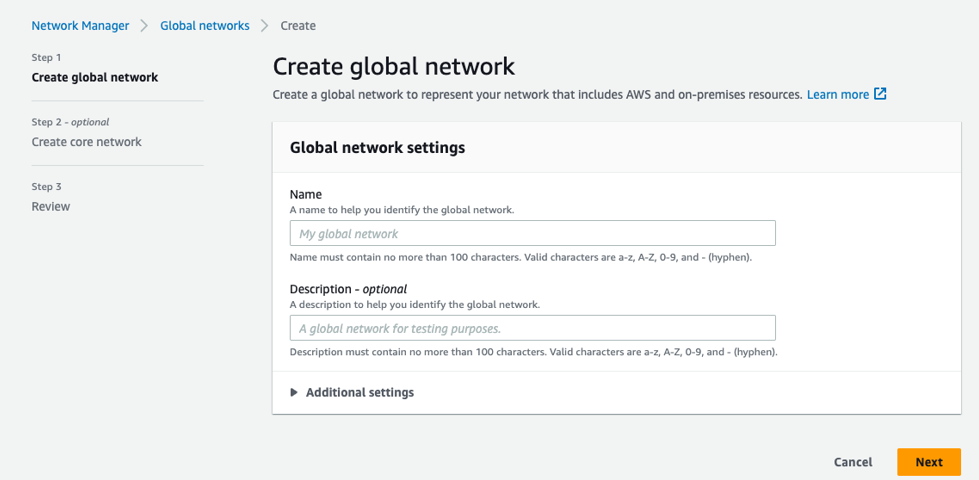This screenshot has width=979, height=480.
Task: Open the Learn more link
Action: point(837,94)
